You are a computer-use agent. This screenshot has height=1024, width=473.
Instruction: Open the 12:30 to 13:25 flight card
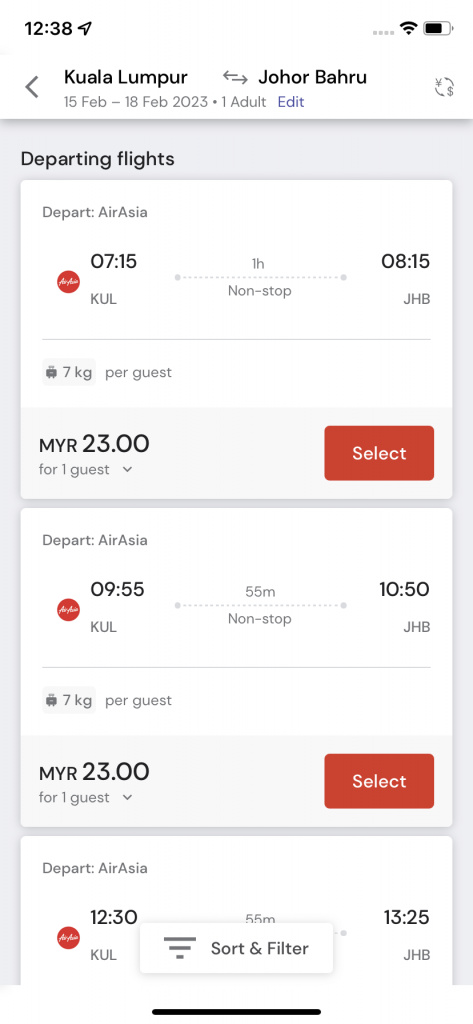pyautogui.click(x=236, y=911)
